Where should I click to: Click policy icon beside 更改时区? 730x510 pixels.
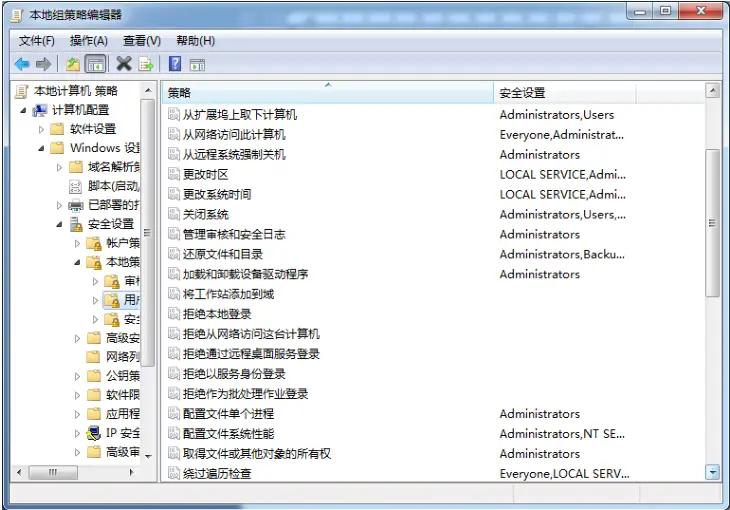pyautogui.click(x=174, y=174)
